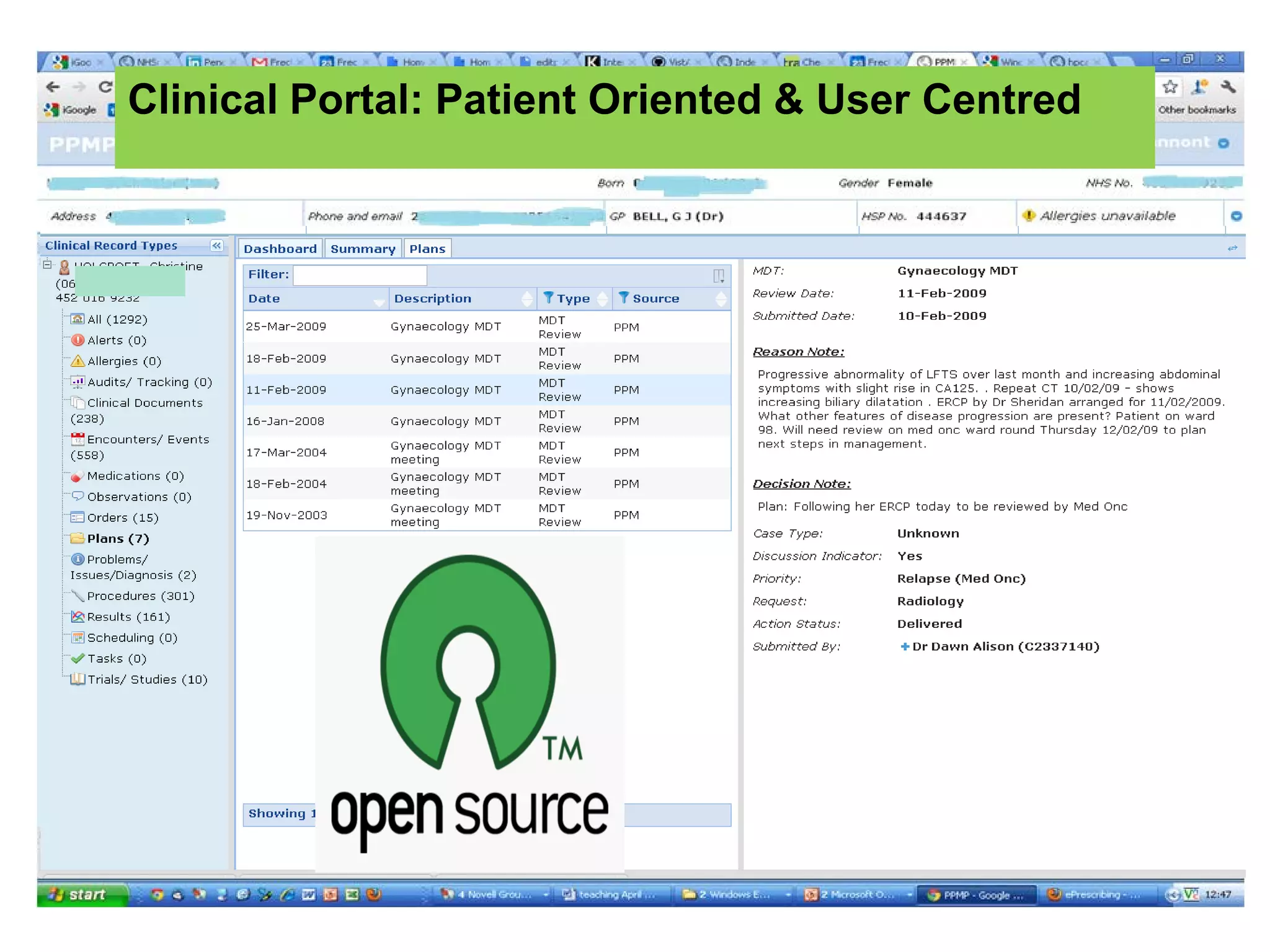Select the Allergies (0) warning icon
This screenshot has height=952, width=1270.
click(x=78, y=361)
